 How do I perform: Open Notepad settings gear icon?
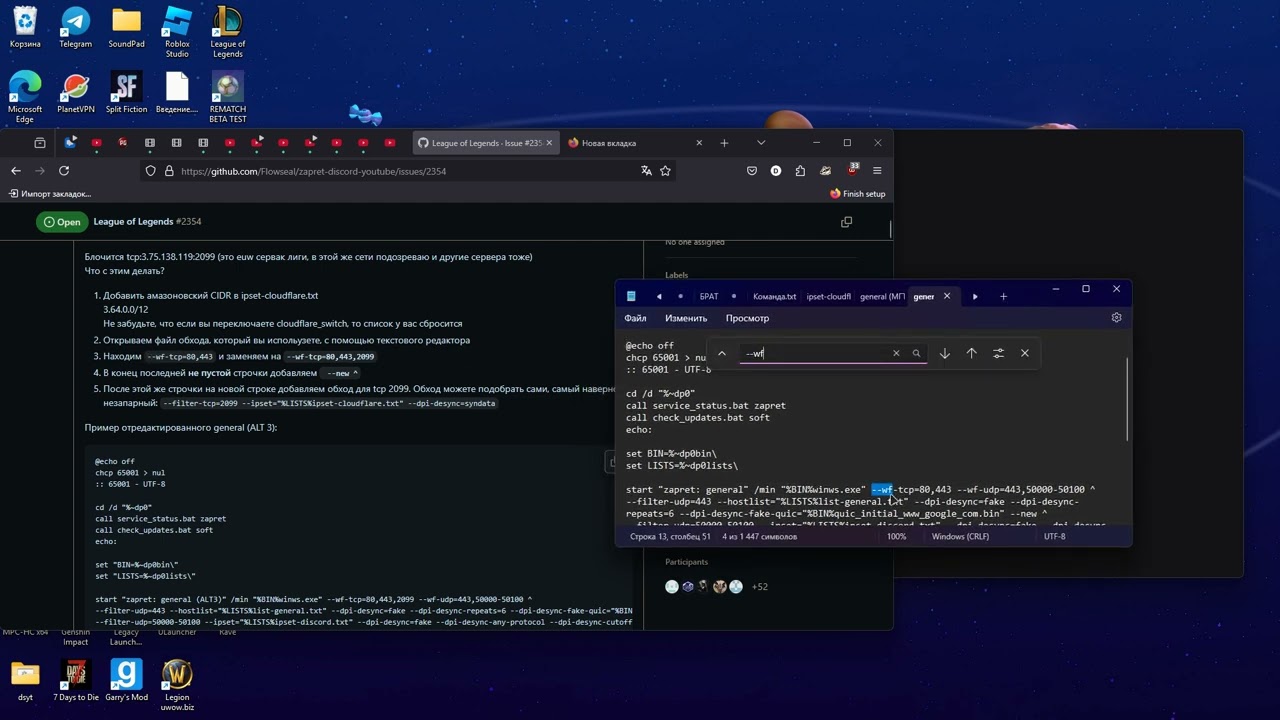click(1116, 318)
